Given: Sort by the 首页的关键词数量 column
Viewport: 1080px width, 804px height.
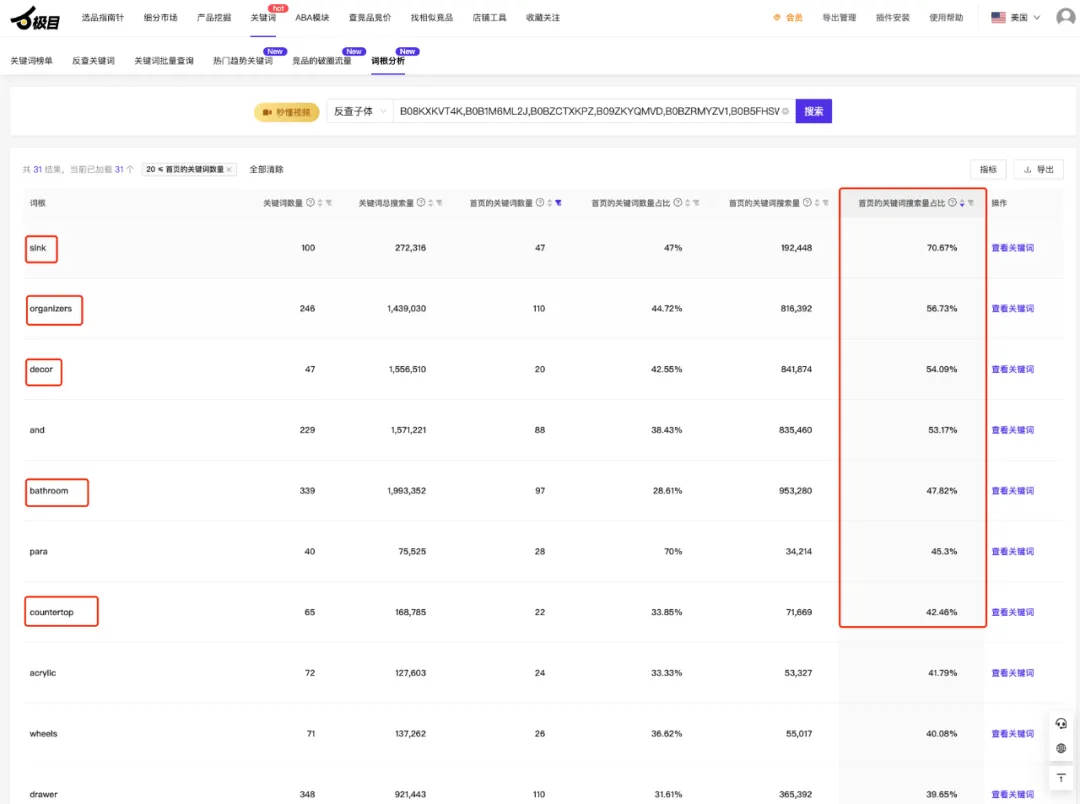Looking at the screenshot, I should click(x=550, y=203).
